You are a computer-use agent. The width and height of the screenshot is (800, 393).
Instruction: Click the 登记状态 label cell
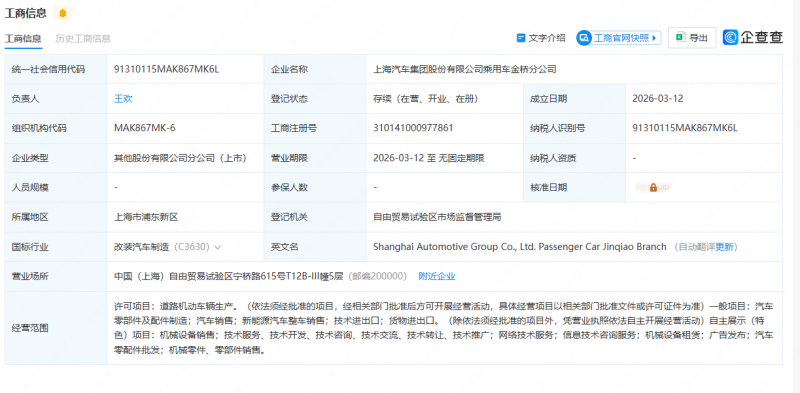[x=315, y=99]
